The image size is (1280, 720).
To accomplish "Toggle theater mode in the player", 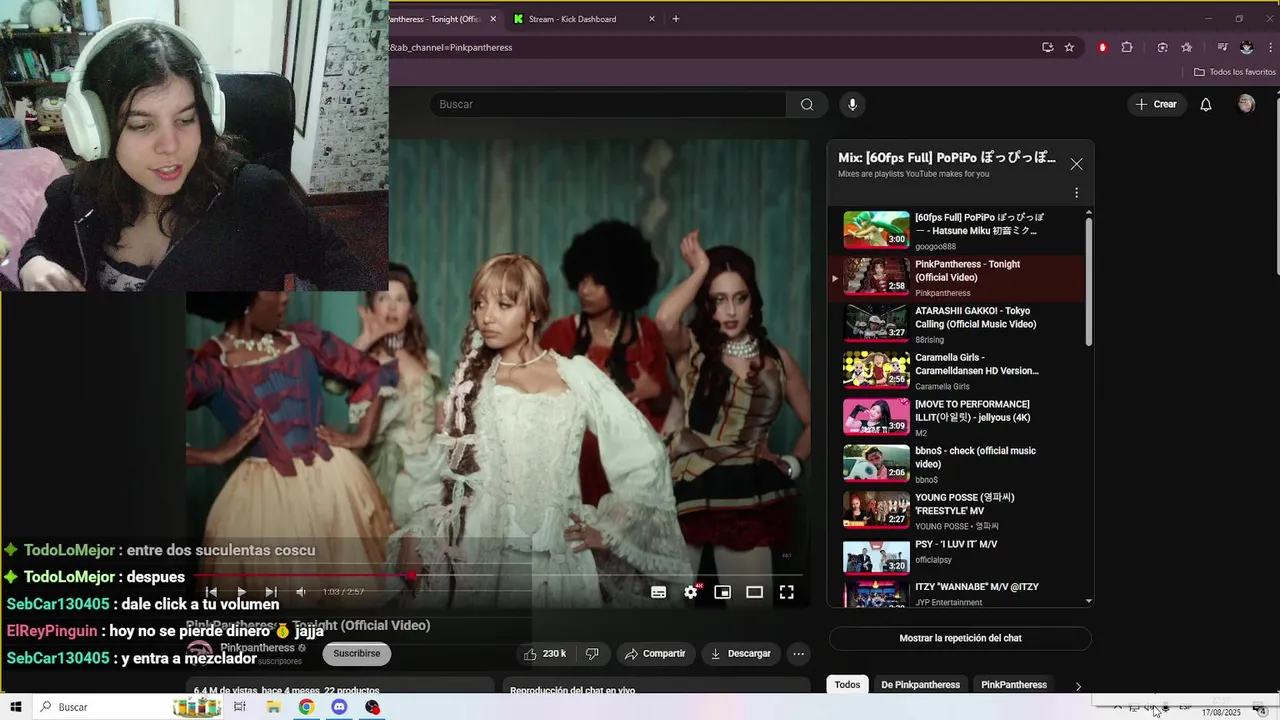I will point(754,592).
